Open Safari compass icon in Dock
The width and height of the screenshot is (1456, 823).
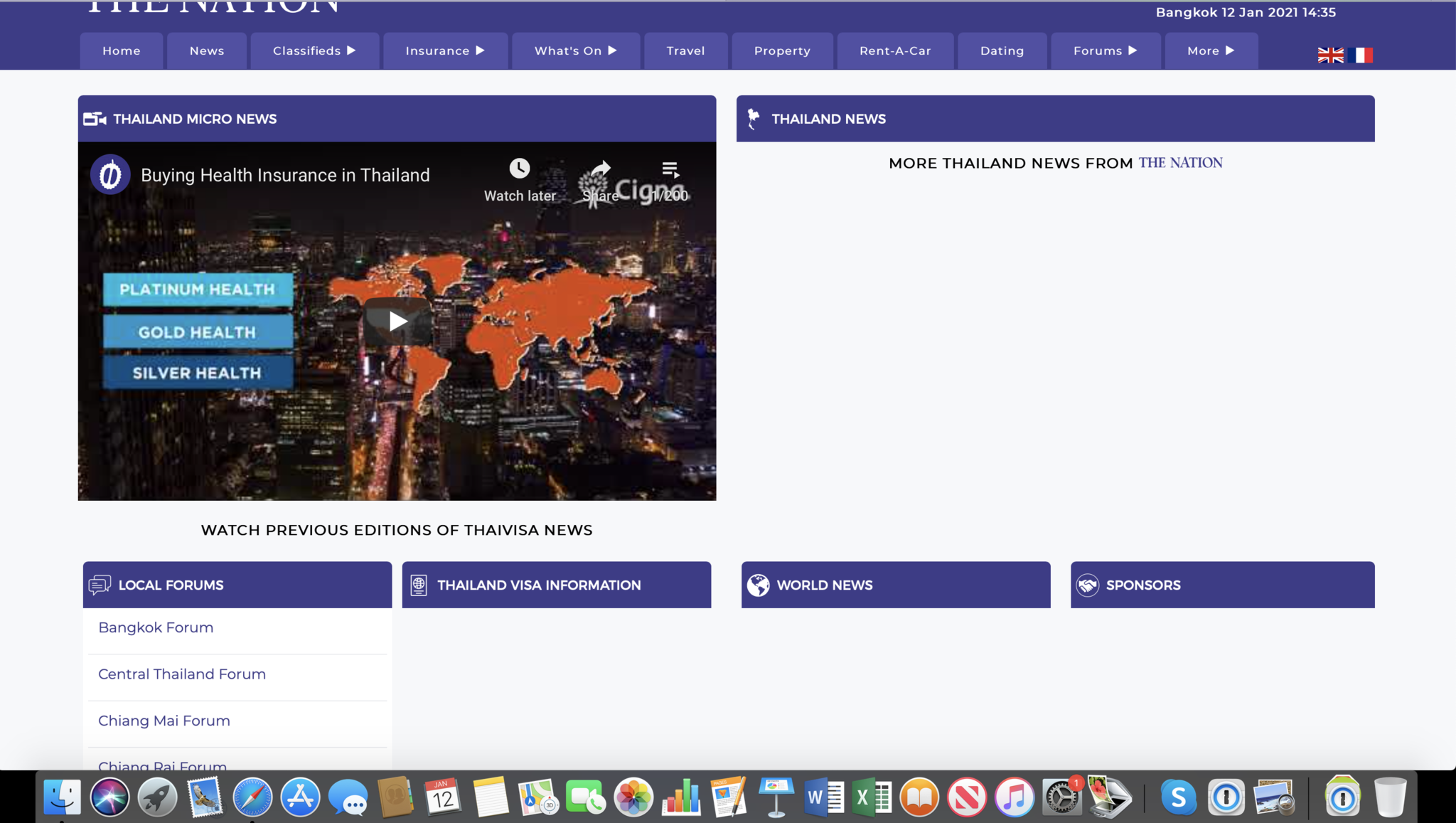click(x=252, y=797)
